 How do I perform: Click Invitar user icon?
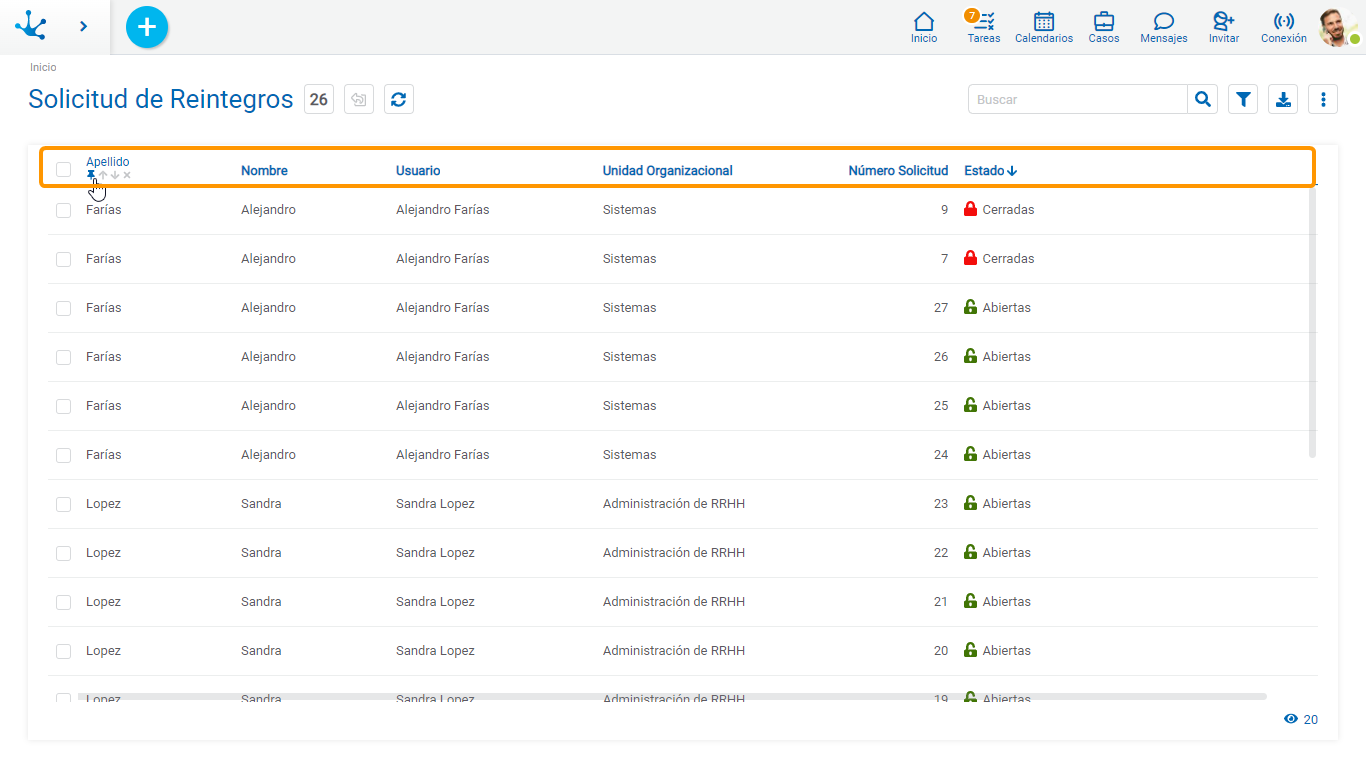coord(1224,27)
